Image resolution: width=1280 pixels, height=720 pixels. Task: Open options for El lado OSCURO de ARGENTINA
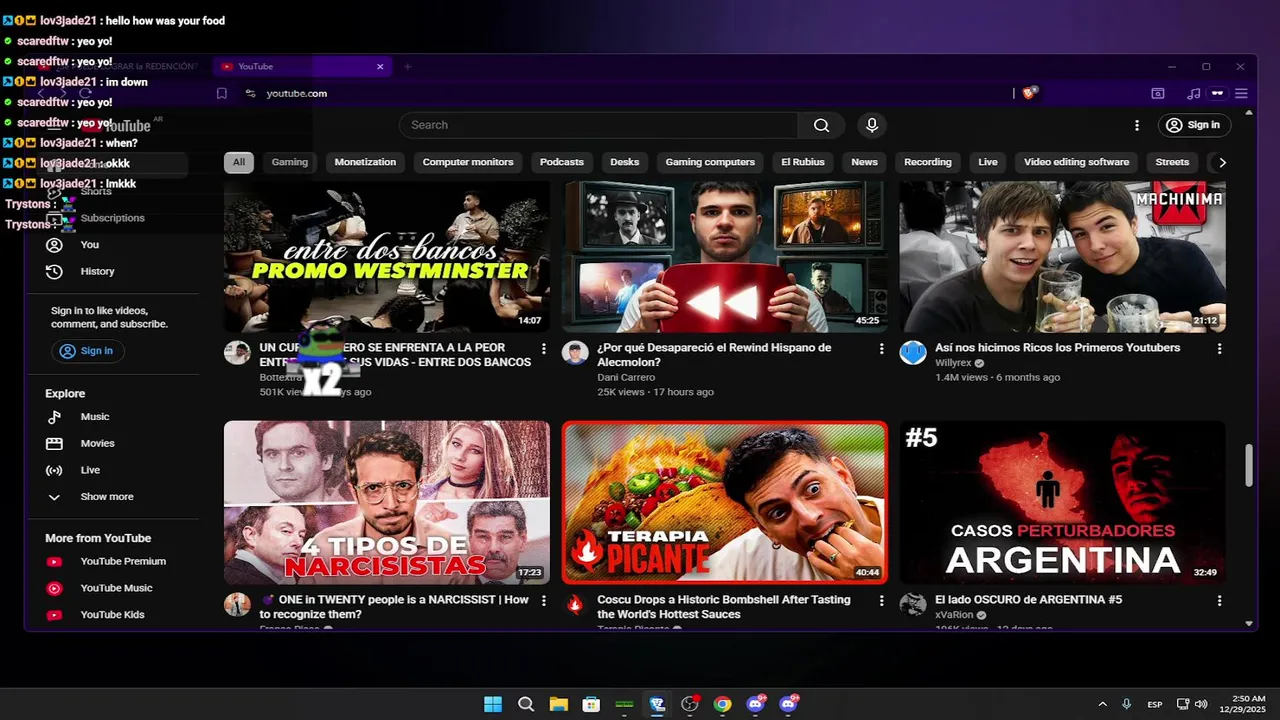coord(1219,600)
